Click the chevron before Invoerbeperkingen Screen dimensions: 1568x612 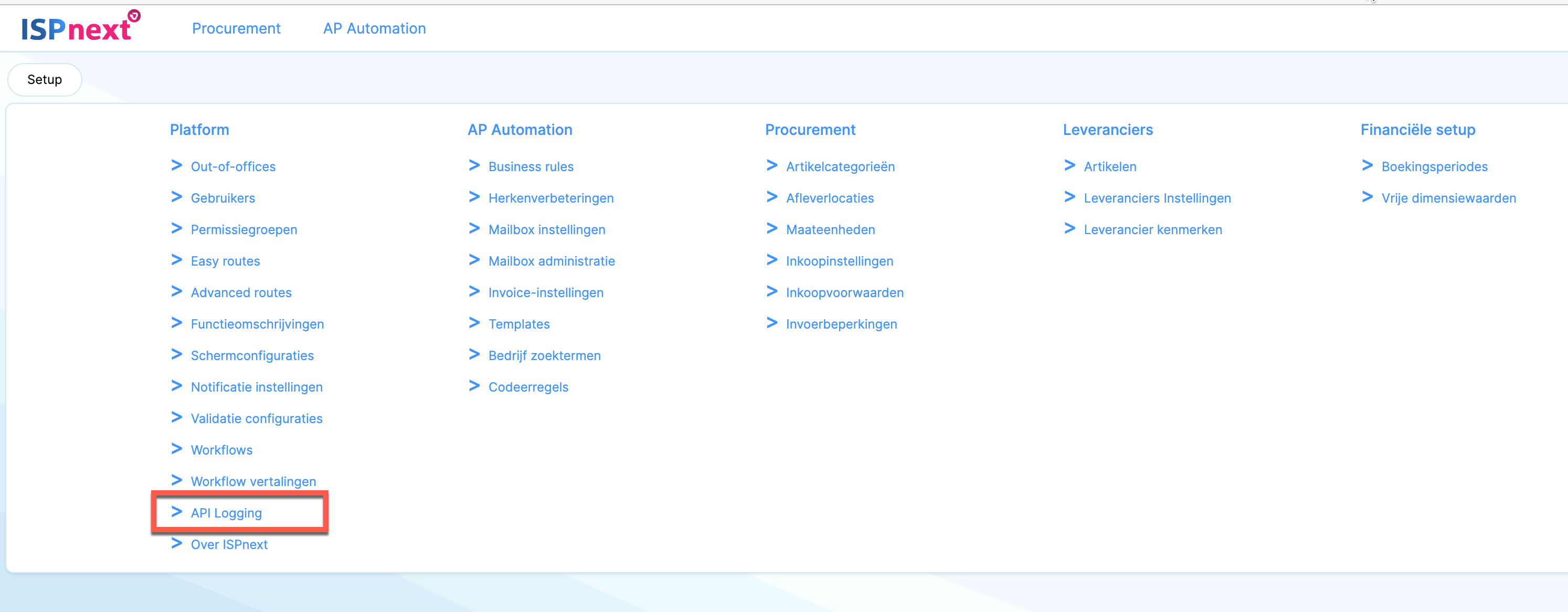click(772, 323)
